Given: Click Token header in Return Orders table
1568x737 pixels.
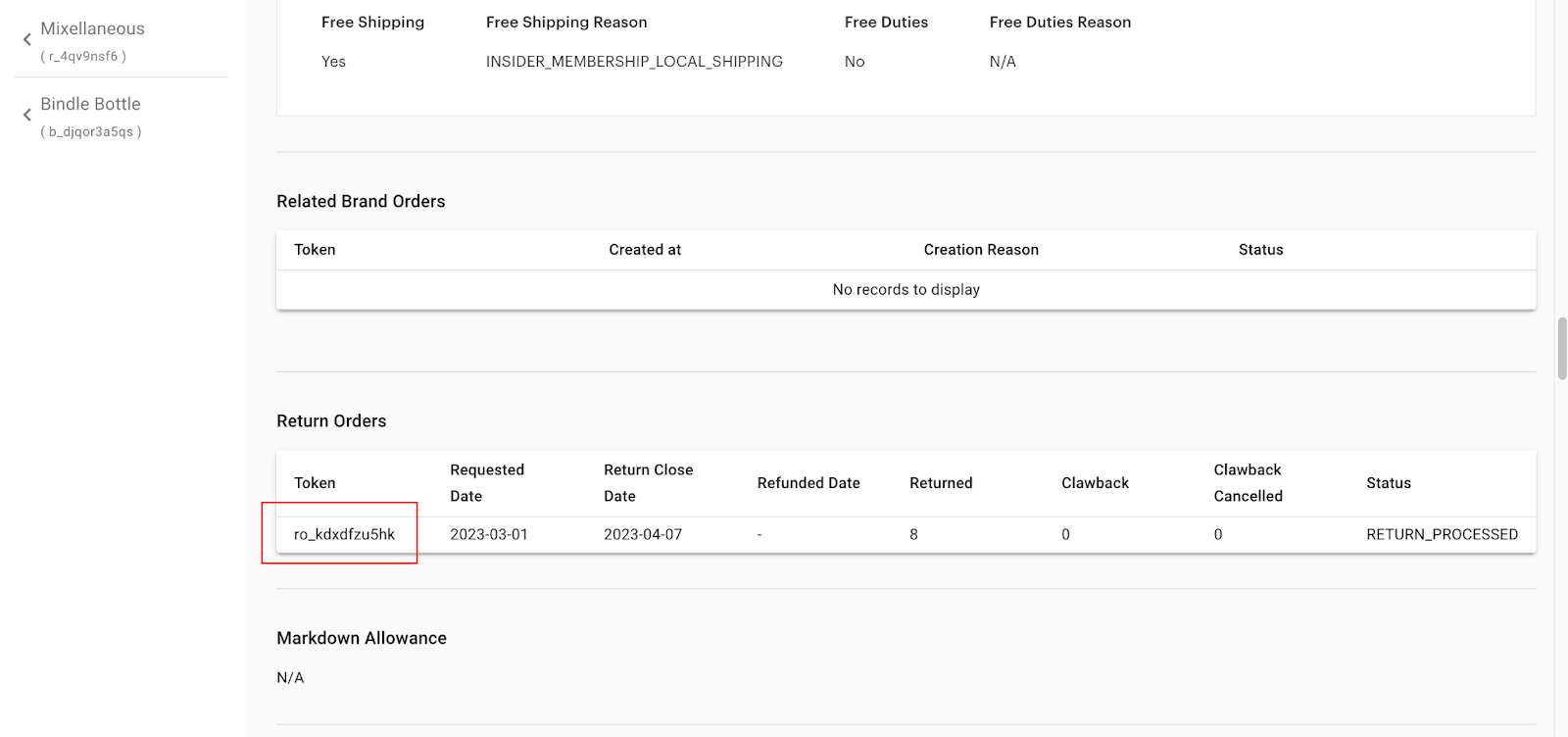Looking at the screenshot, I should [x=315, y=483].
